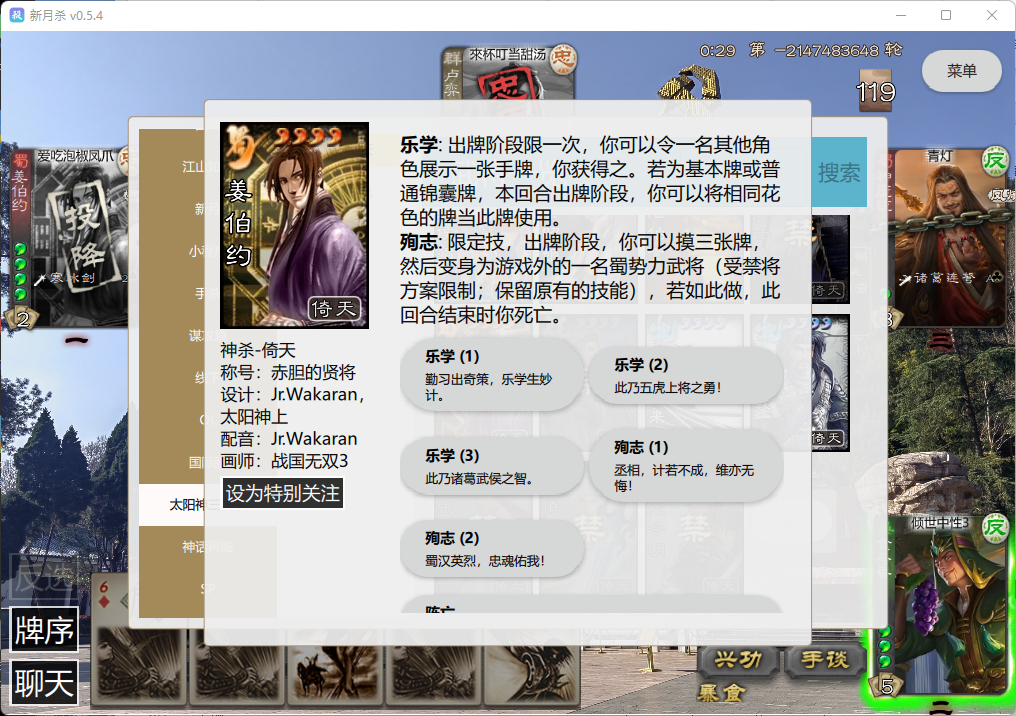Play the 殉志 (1) voice line
The image size is (1016, 716).
pos(686,466)
